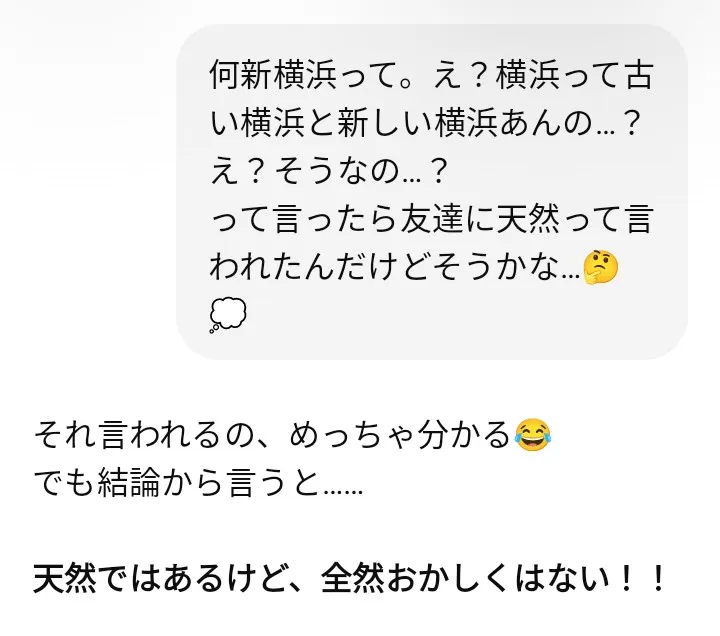This screenshot has height=636, width=720.
Task: Click the word 結論 in the reply
Action: point(129,483)
